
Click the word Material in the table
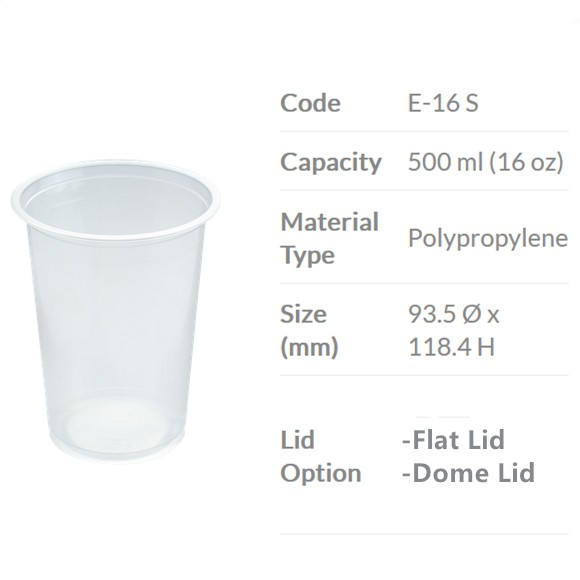(x=329, y=222)
